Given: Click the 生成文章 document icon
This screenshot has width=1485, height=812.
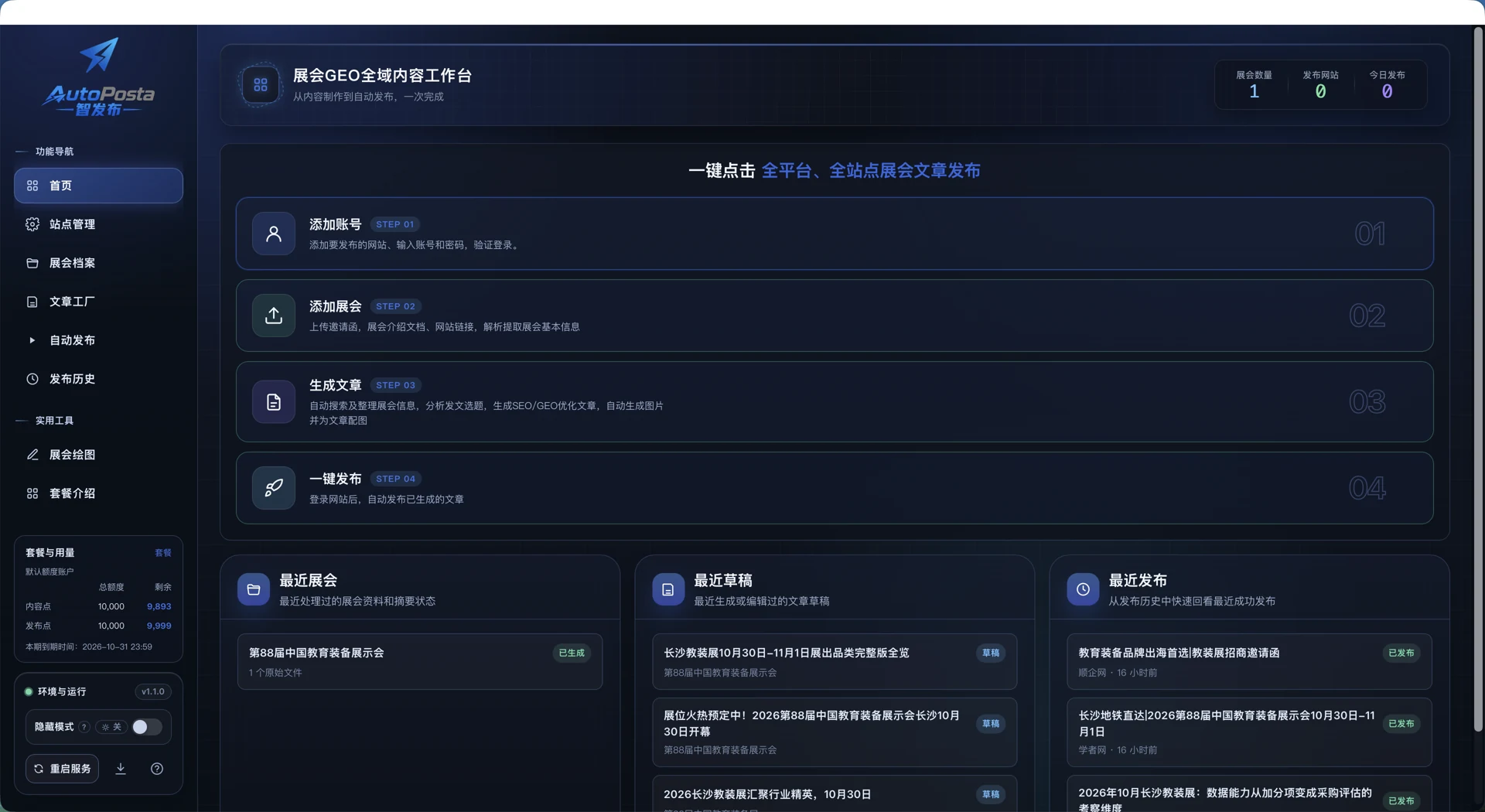Looking at the screenshot, I should pos(274,402).
